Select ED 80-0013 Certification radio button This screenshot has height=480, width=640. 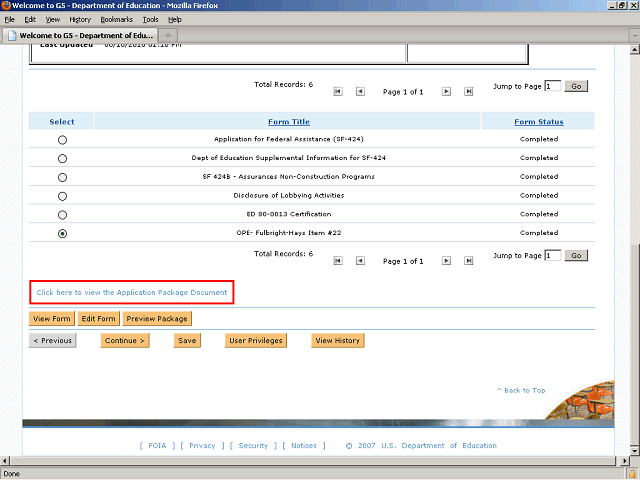click(x=62, y=215)
